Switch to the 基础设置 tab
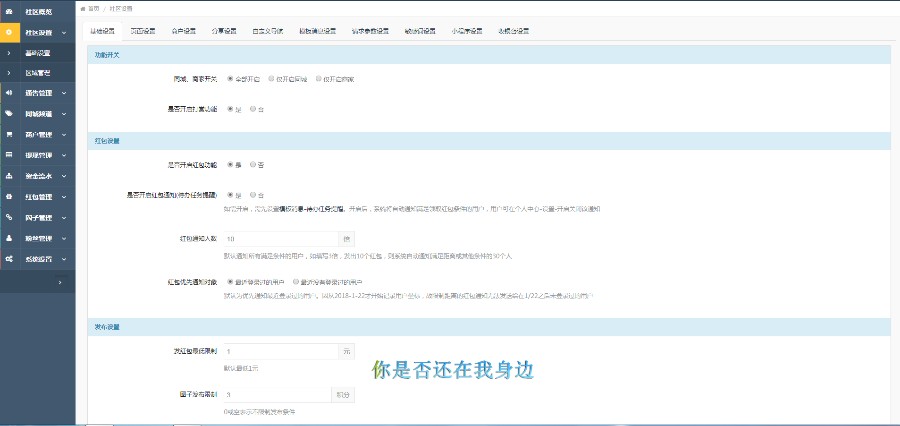The width and height of the screenshot is (900, 426). pos(102,31)
